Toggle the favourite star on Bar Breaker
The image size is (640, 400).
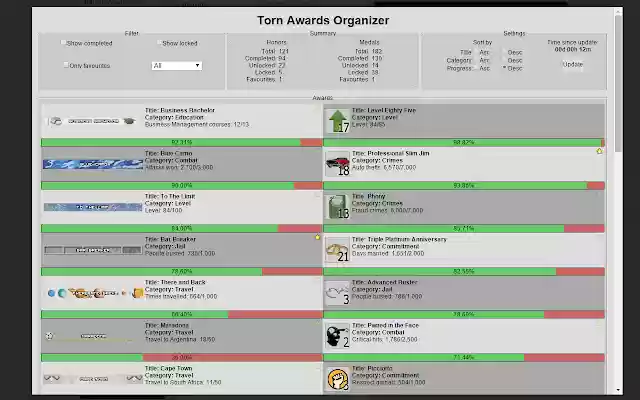(318, 237)
